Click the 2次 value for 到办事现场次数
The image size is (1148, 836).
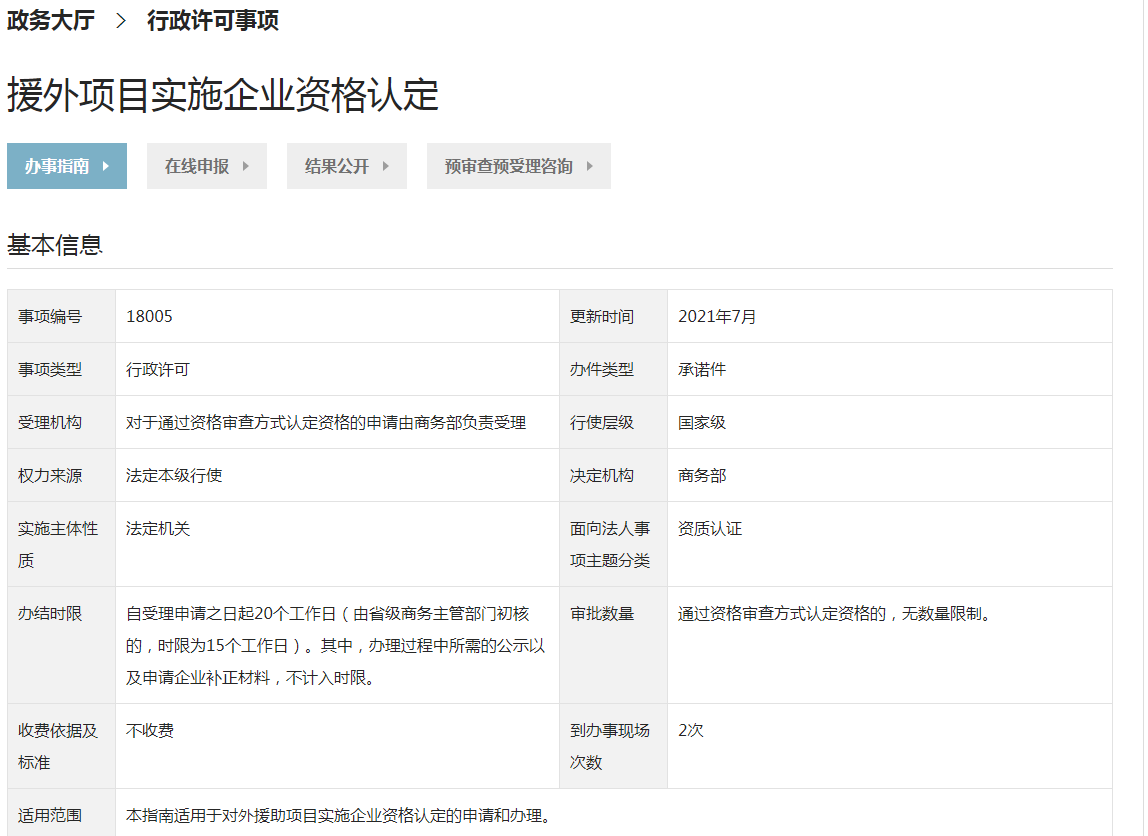691,731
